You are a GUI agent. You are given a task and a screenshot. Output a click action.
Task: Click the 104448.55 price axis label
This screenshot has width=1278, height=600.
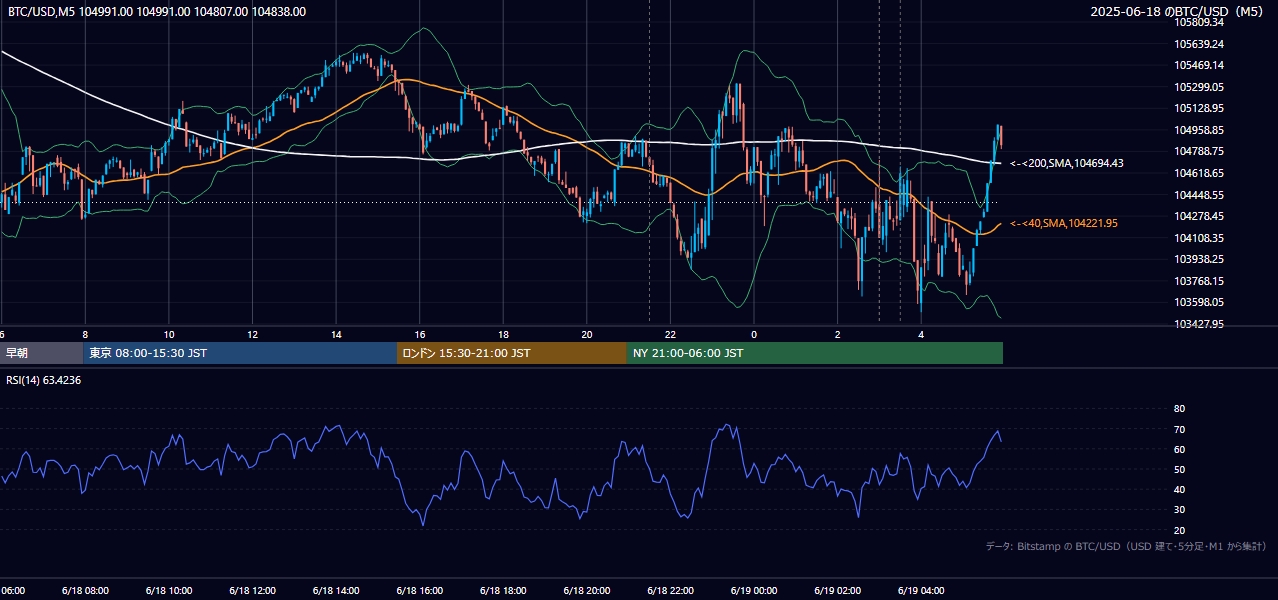[x=1200, y=195]
